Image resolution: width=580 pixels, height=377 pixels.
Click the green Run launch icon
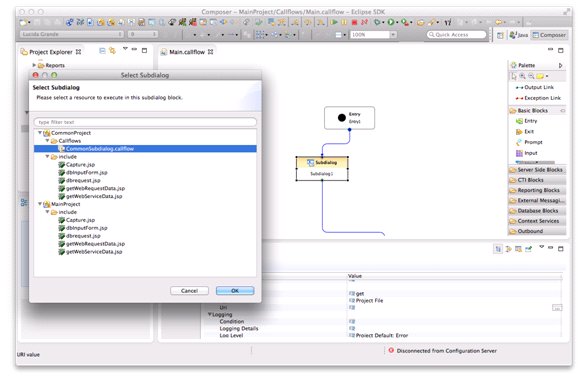click(391, 22)
